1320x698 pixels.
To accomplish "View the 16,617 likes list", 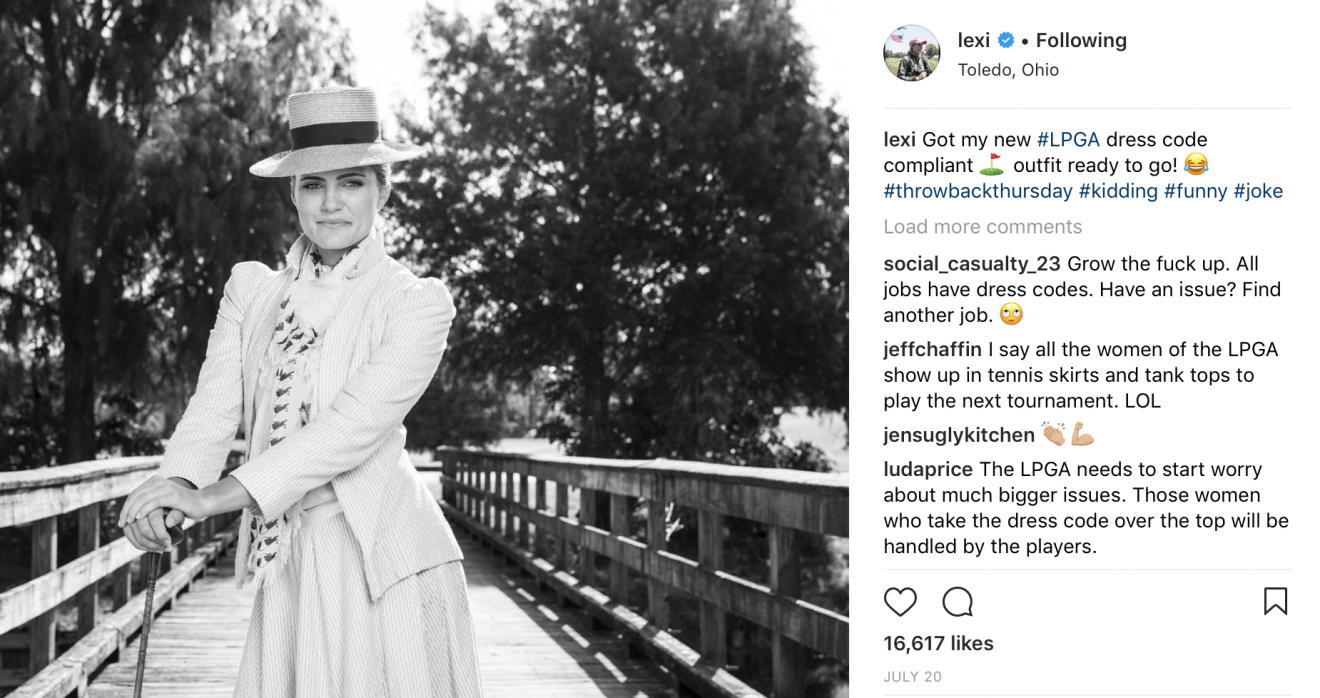I will [939, 643].
